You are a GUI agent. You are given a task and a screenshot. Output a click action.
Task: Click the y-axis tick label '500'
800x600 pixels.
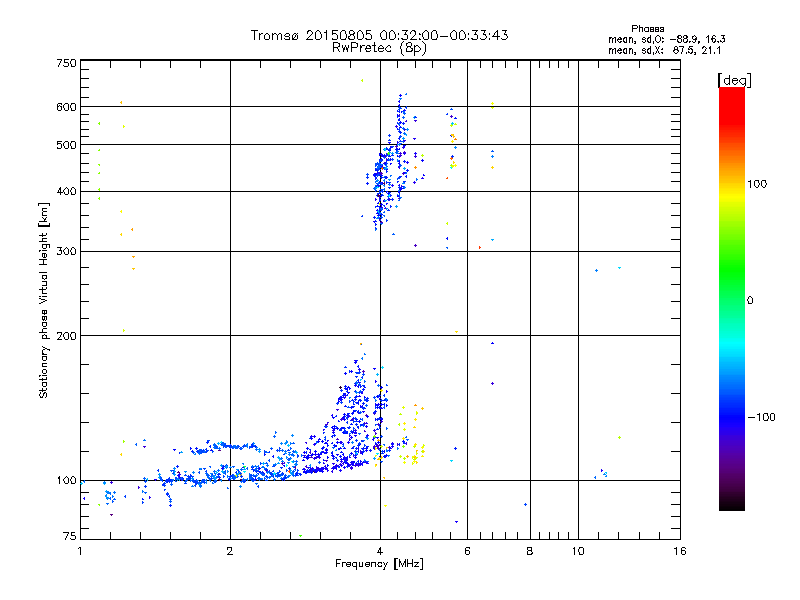click(66, 145)
